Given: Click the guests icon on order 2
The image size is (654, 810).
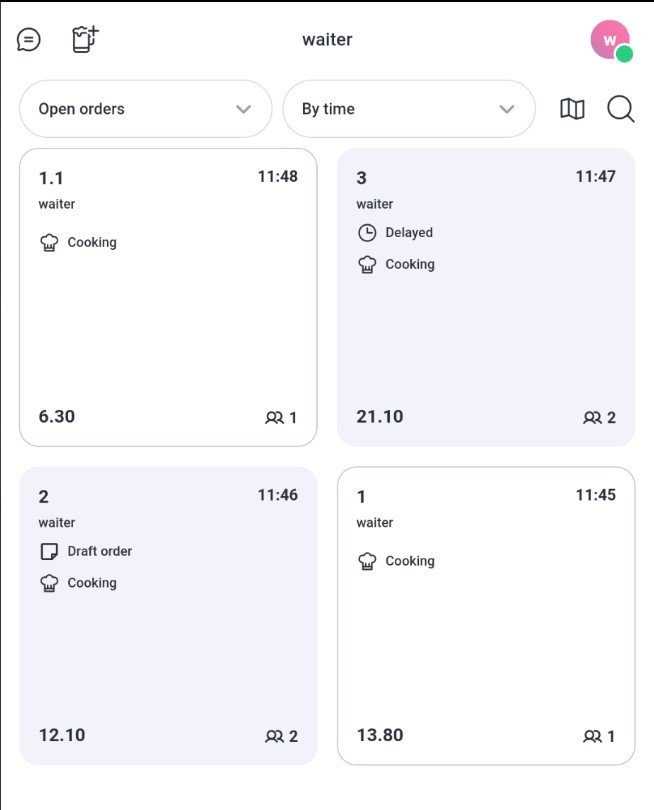Looking at the screenshot, I should point(274,736).
